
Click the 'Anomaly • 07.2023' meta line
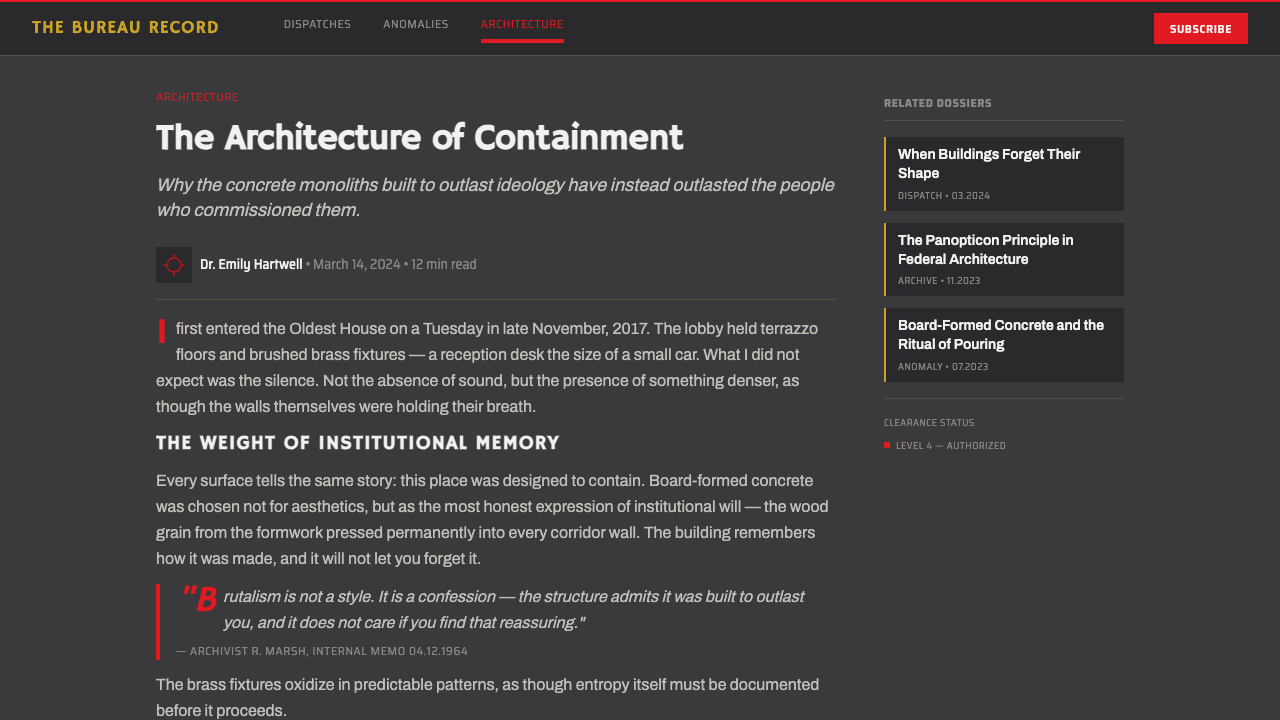click(x=943, y=367)
